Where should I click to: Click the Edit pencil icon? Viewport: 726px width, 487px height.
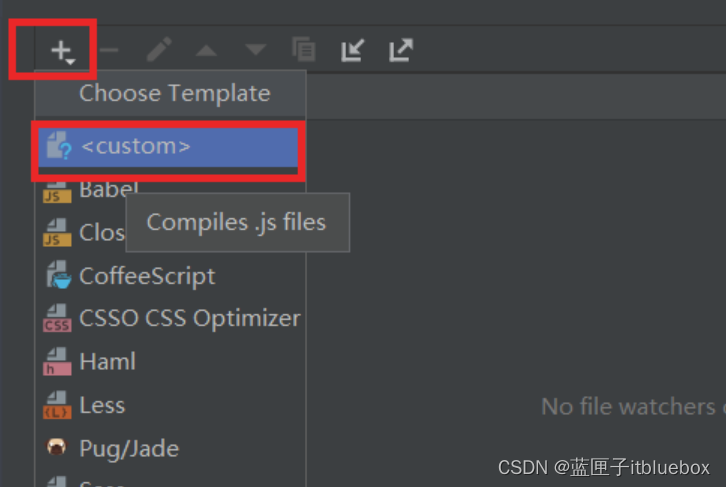(159, 50)
